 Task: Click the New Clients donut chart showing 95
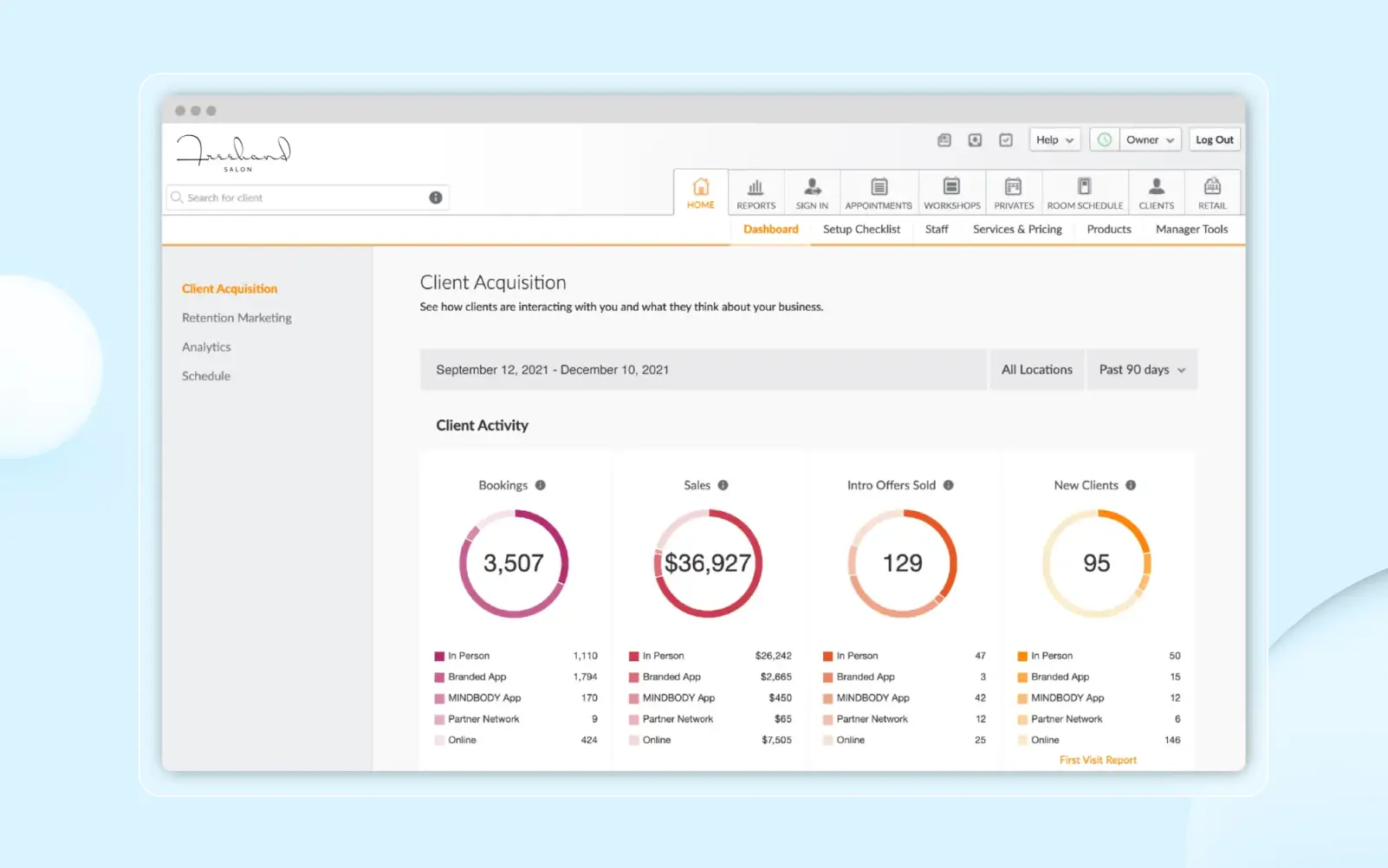click(1096, 563)
